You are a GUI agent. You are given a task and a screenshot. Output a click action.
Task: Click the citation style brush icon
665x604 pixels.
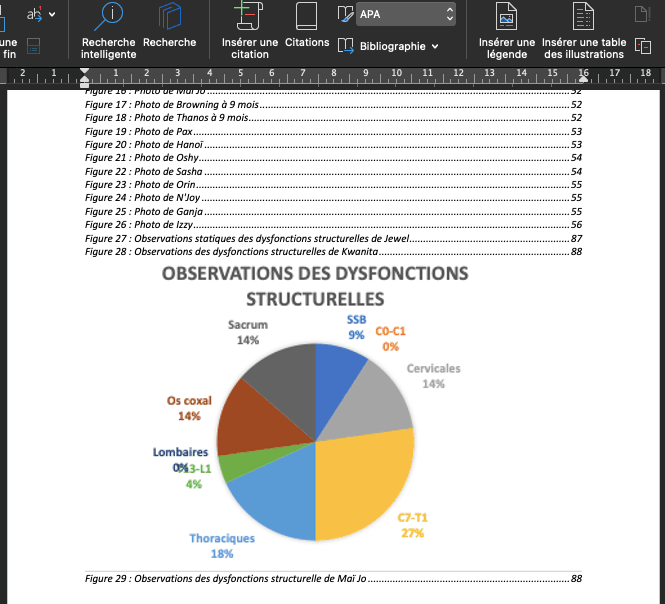pyautogui.click(x=345, y=14)
